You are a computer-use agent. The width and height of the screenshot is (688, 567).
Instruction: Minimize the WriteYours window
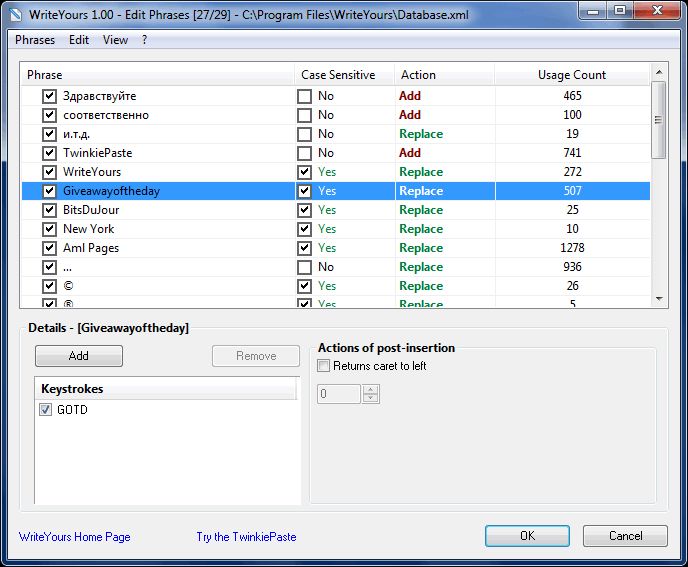592,11
